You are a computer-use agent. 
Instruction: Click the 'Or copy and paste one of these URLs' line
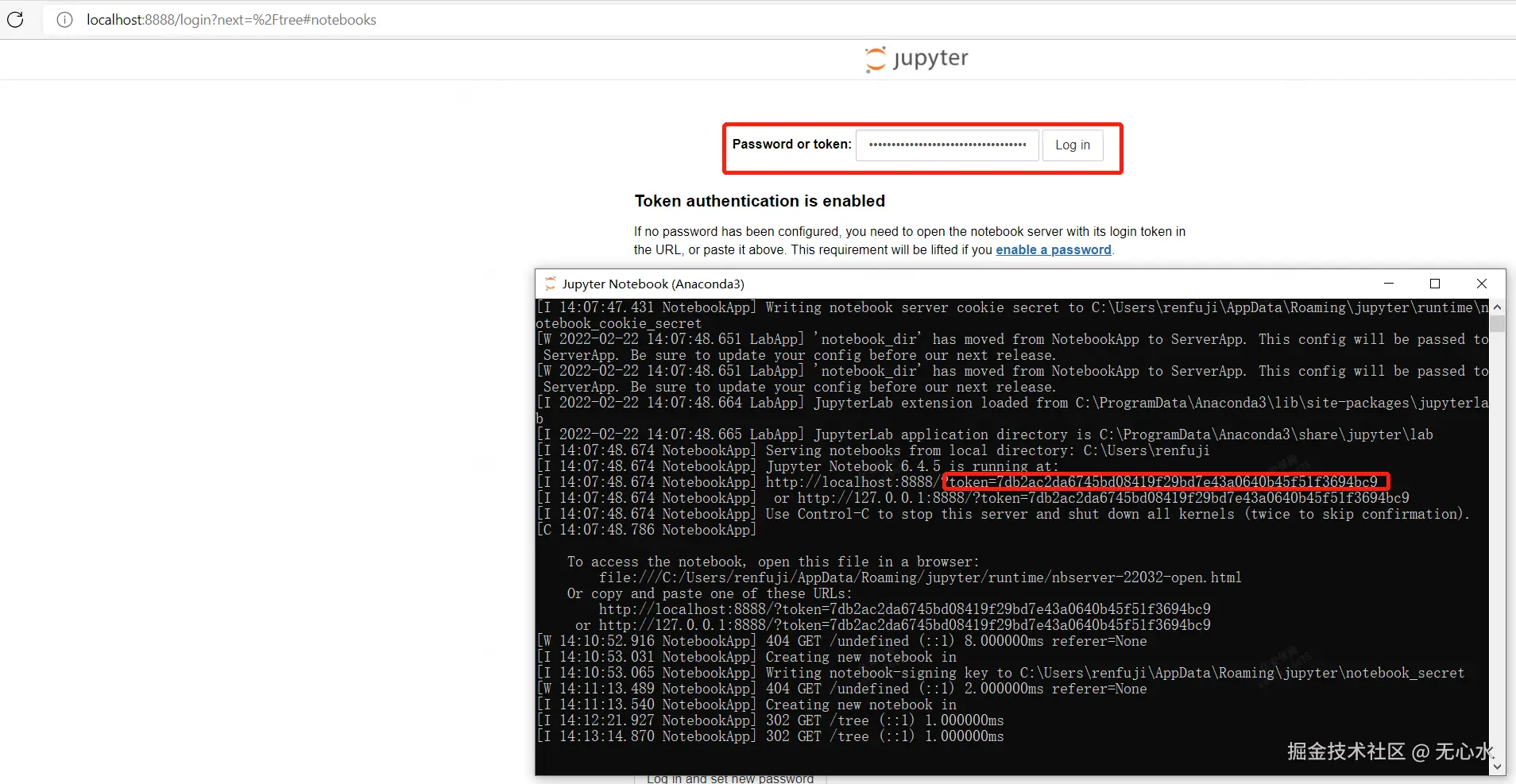pos(710,593)
